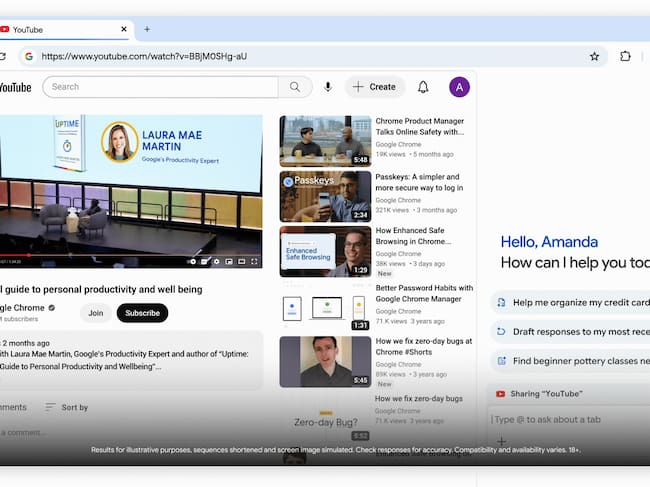650x487 pixels.
Task: Open title 'Passkeys: A simpler and more secure'
Action: tap(419, 182)
